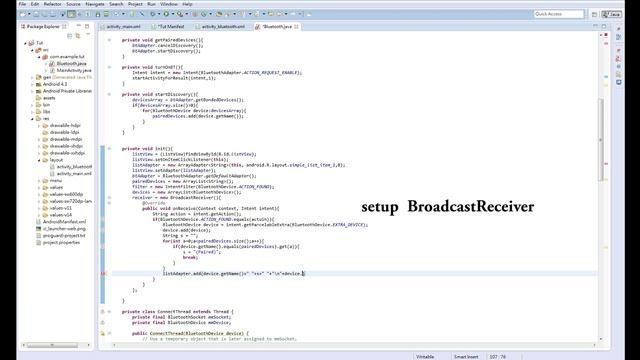Viewport: 640px width, 360px height.
Task: Click the Run external tools toolbar icon
Action: (x=180, y=14)
